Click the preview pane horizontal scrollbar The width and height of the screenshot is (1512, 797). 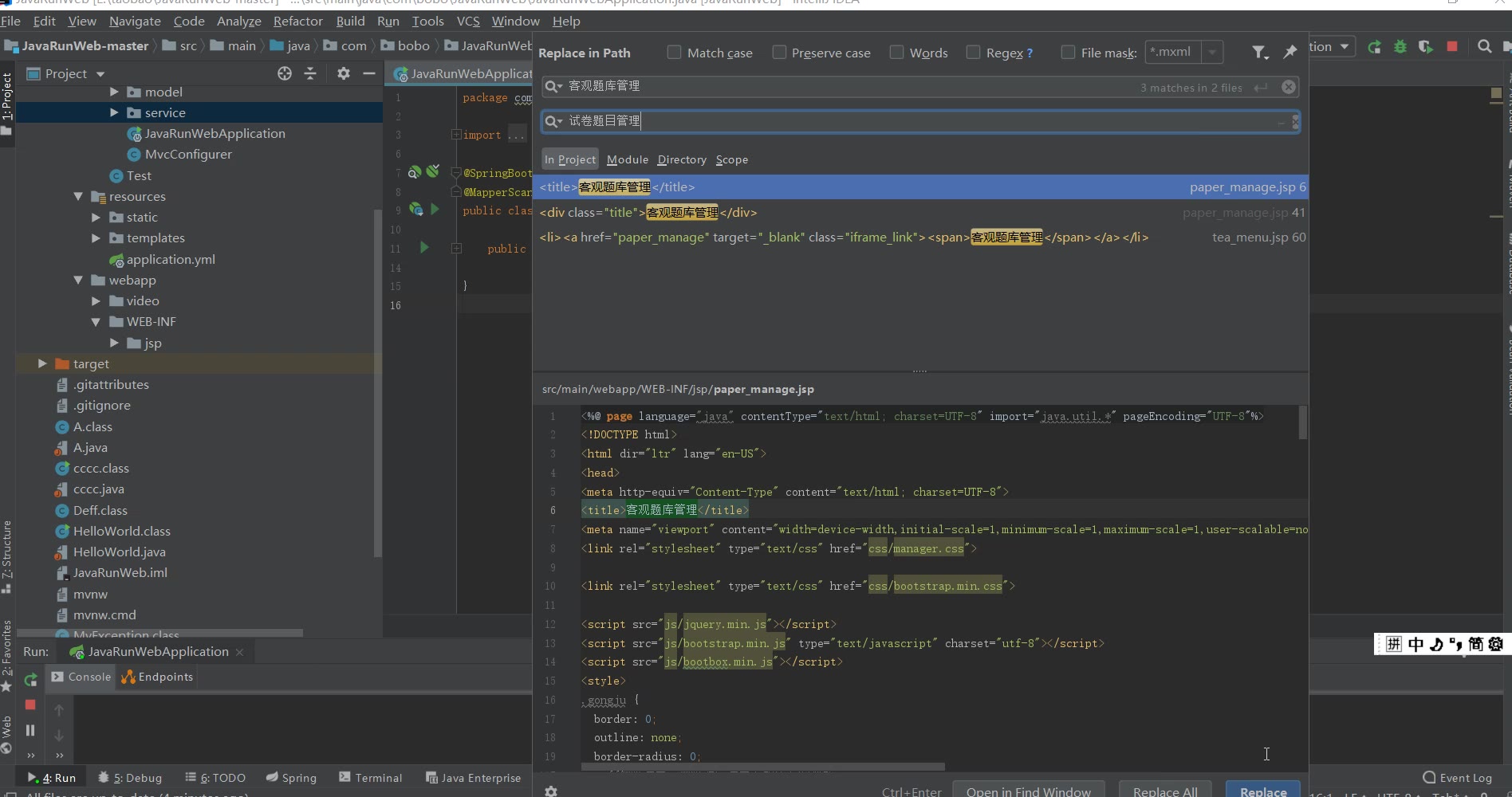[x=762, y=767]
